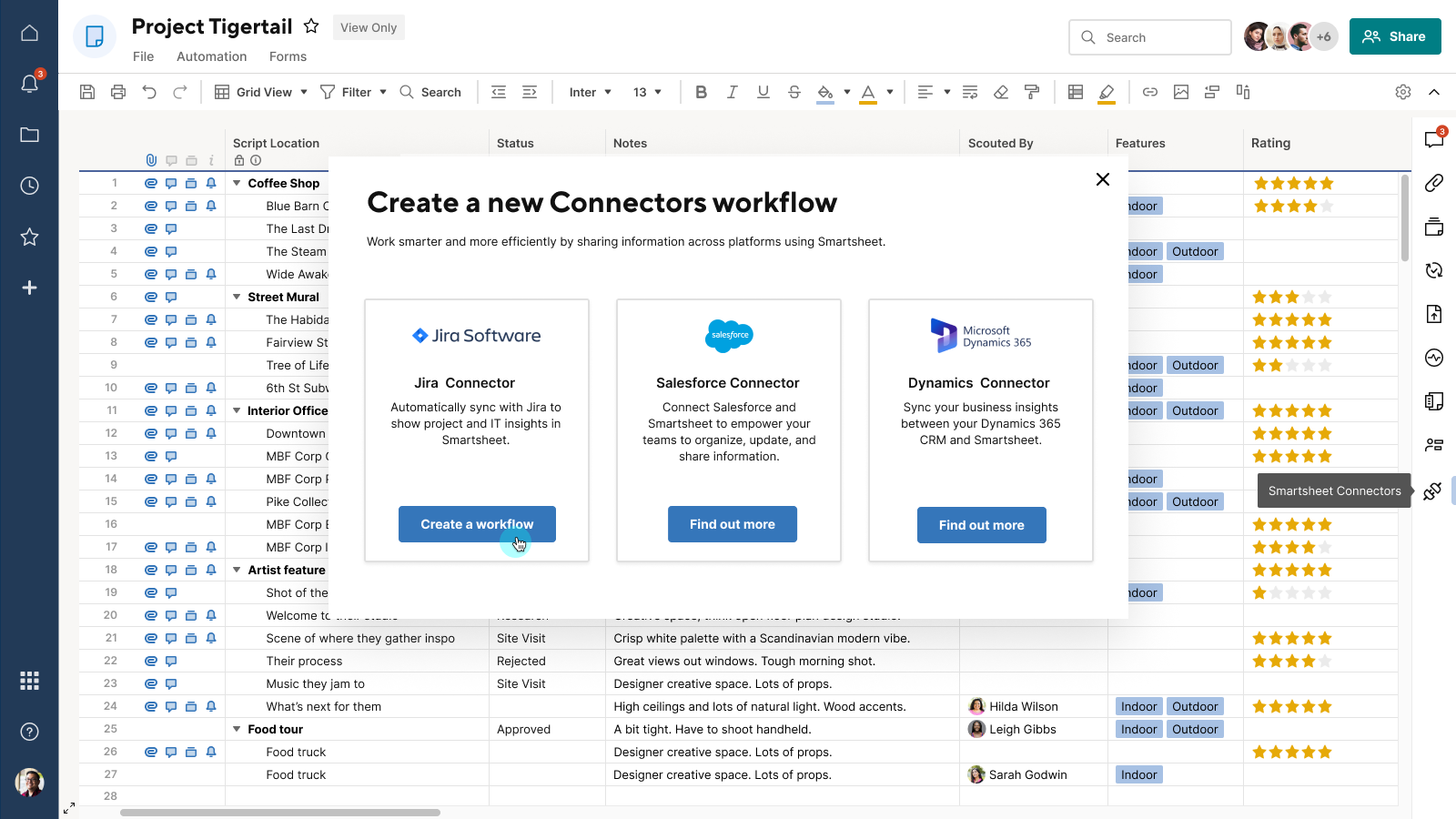Open the font size dropdown showing 13
Viewport: 1456px width, 819px height.
pos(647,92)
